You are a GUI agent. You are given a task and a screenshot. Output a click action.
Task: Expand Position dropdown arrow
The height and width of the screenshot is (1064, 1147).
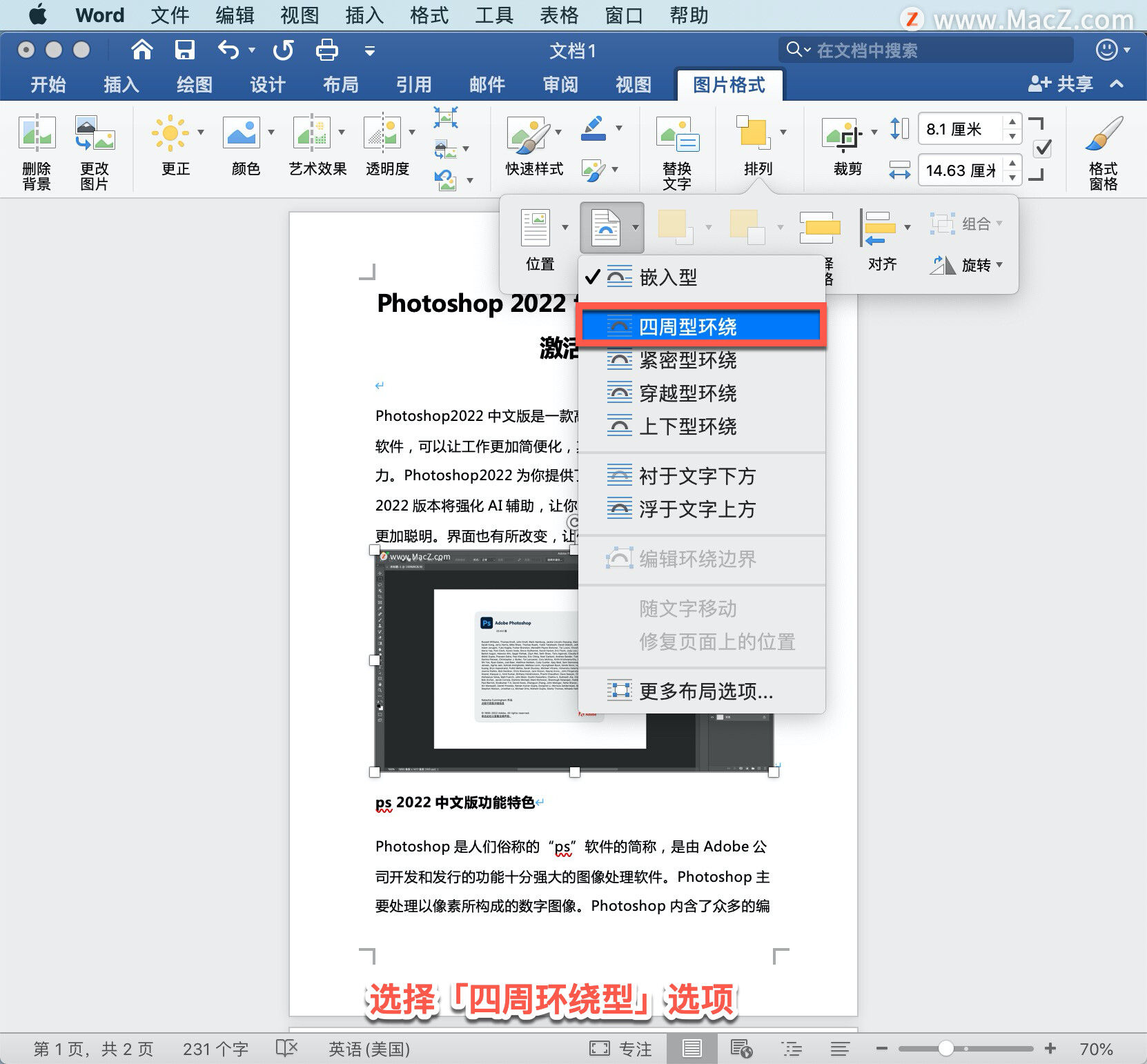tap(565, 228)
